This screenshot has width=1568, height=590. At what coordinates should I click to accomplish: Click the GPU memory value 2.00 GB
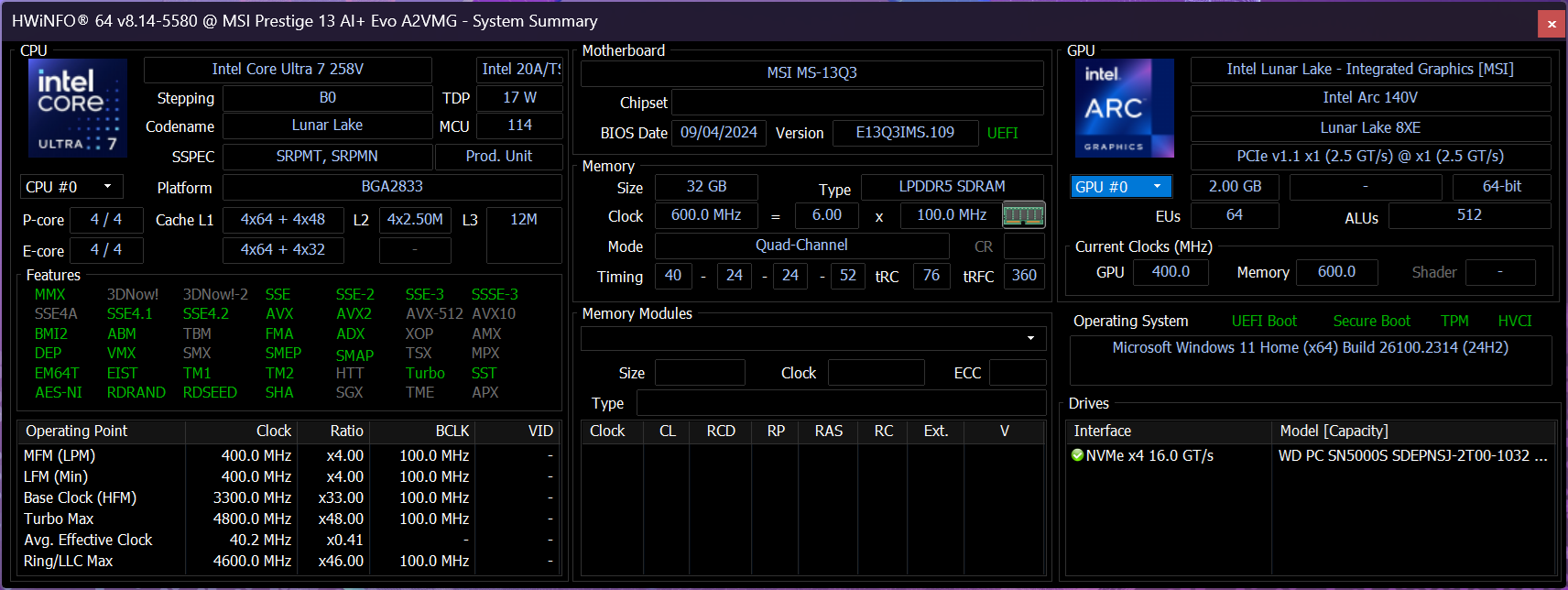click(1235, 187)
